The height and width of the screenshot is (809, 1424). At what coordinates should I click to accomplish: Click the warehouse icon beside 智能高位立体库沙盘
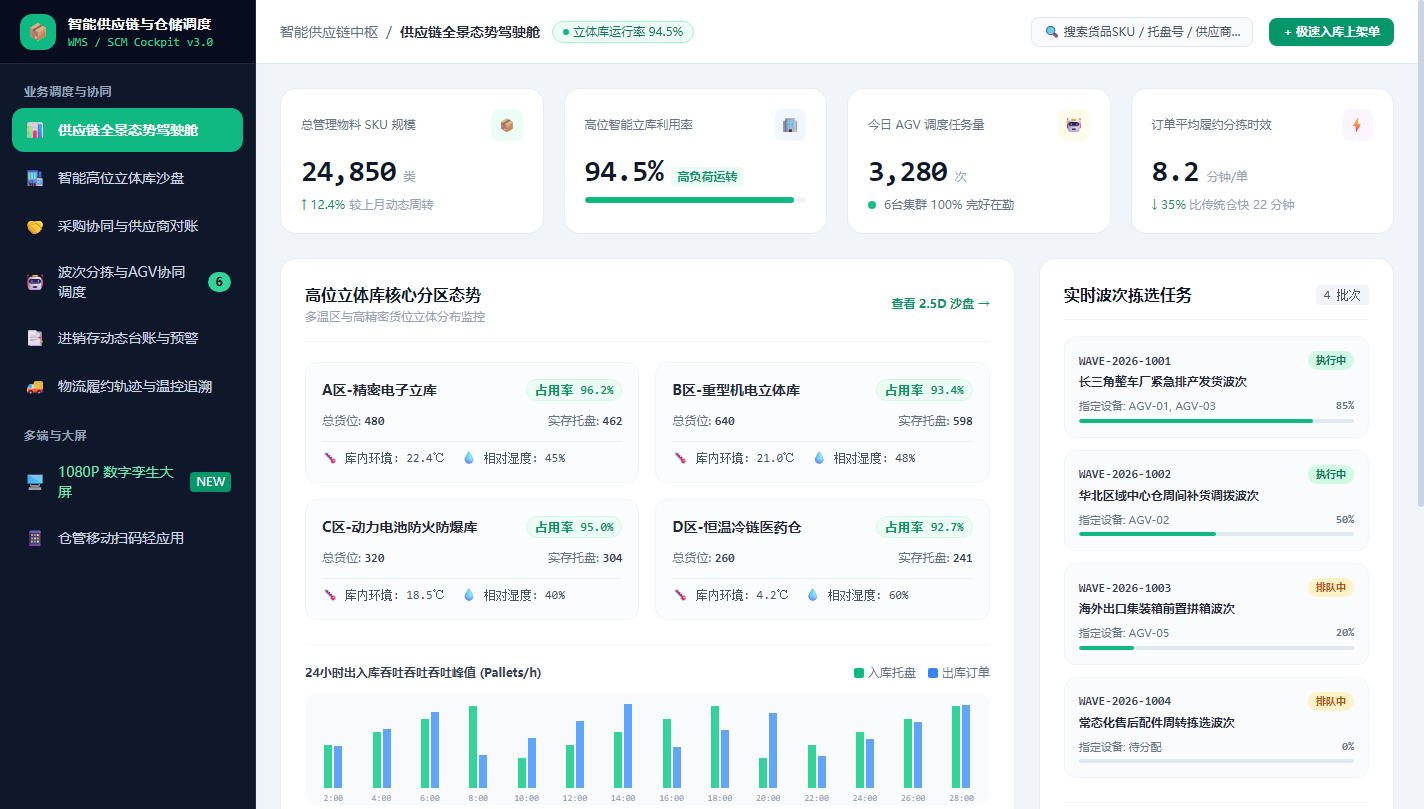click(x=35, y=178)
